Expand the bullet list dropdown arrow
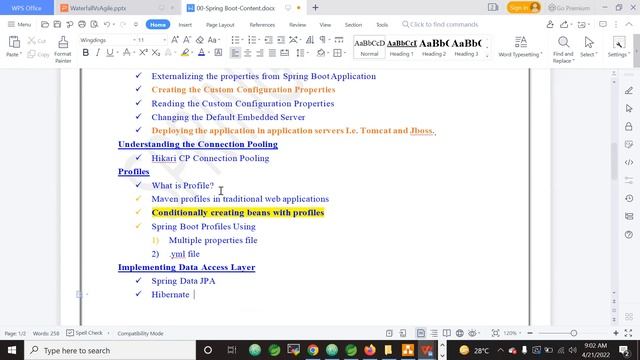This screenshot has height=360, width=640. click(243, 40)
